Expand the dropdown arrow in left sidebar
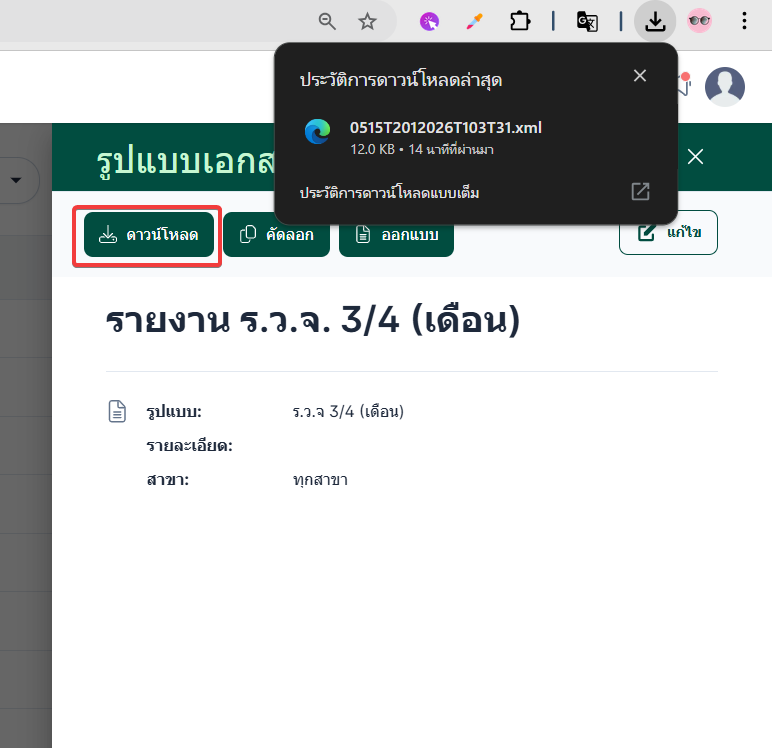This screenshot has height=748, width=772. pyautogui.click(x=16, y=180)
